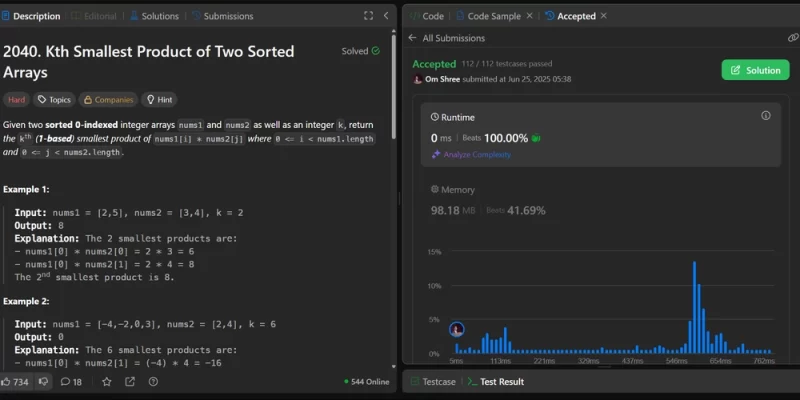800x400 pixels.
Task: Copy the submission link icon
Action: [x=793, y=38]
